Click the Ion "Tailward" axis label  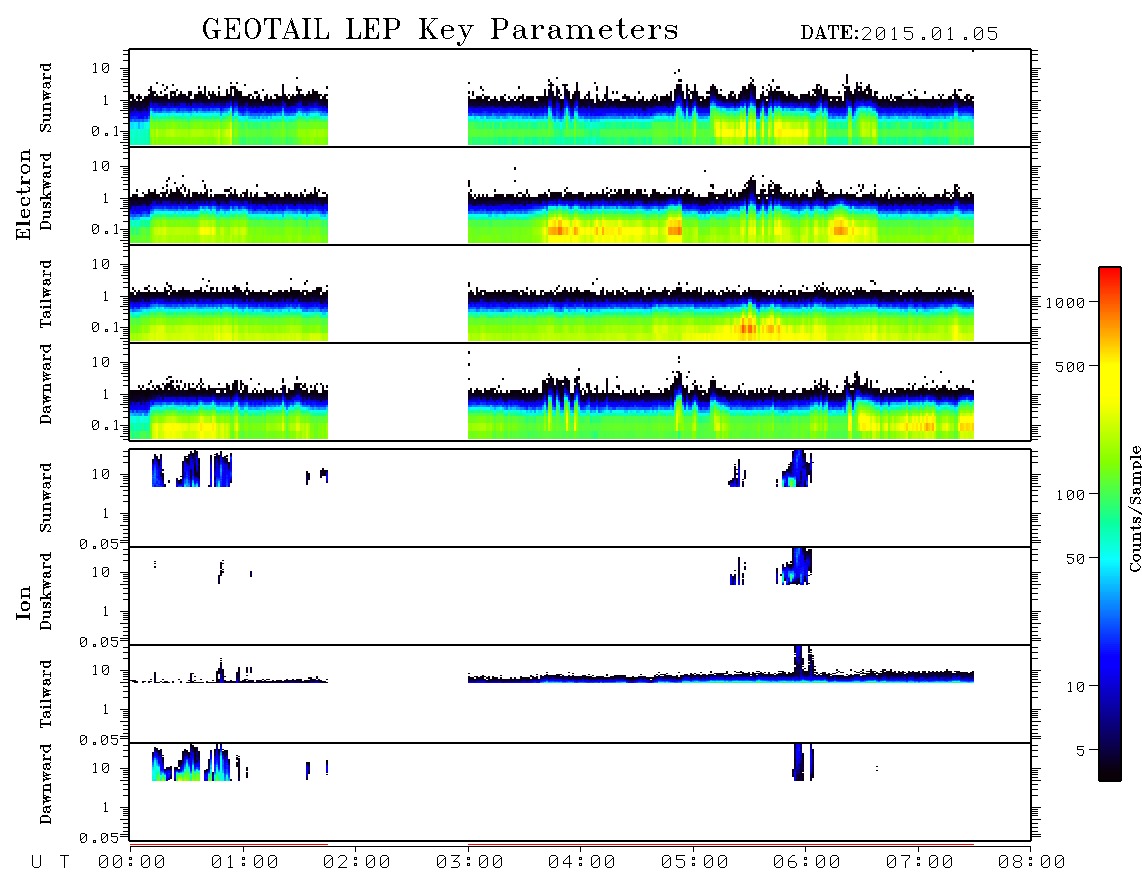[46, 694]
